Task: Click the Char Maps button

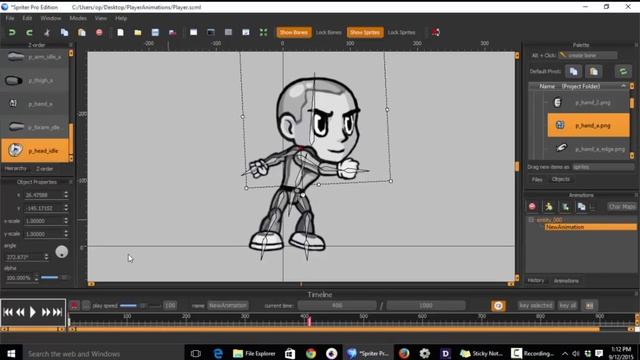Action: [x=622, y=207]
